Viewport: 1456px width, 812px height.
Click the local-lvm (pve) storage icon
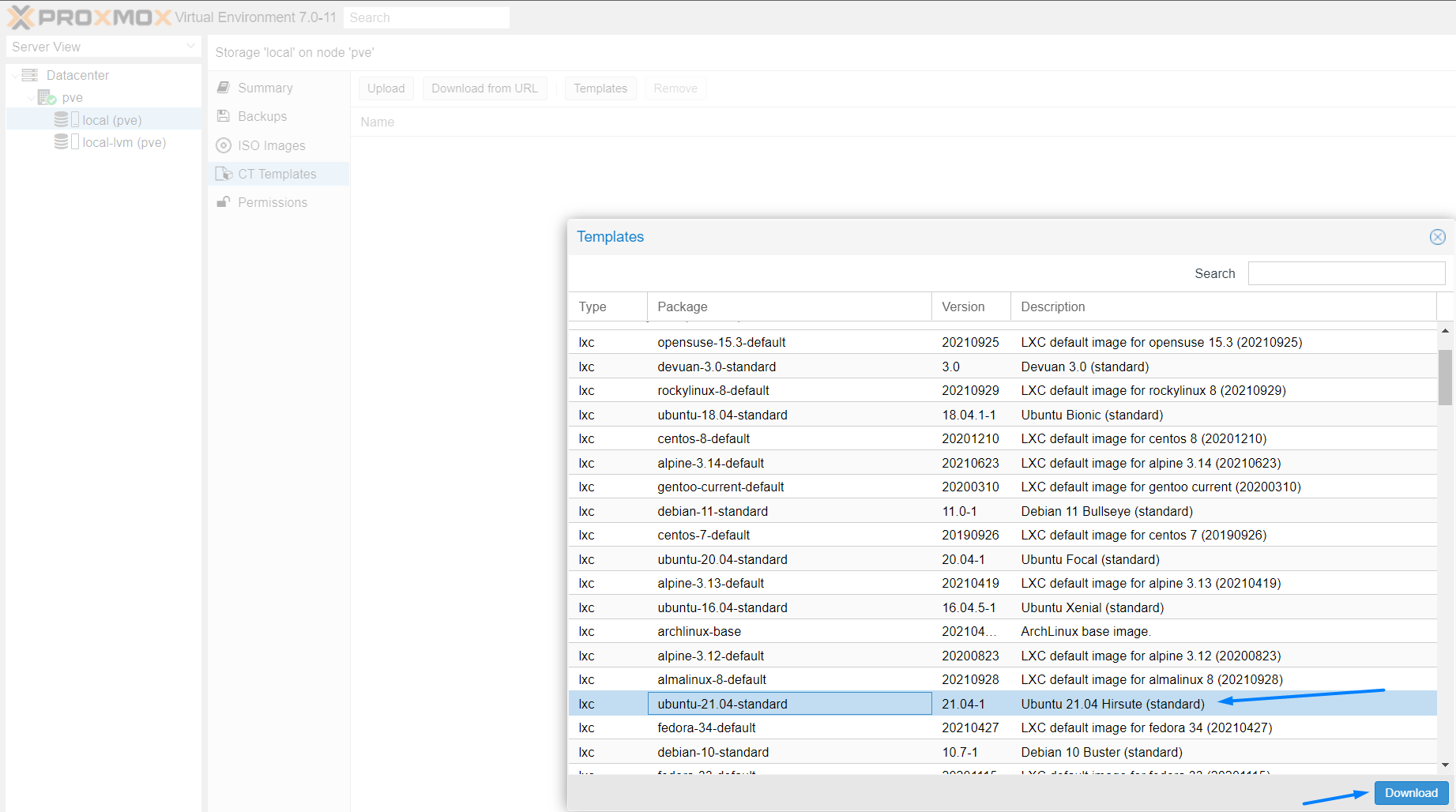tap(66, 141)
